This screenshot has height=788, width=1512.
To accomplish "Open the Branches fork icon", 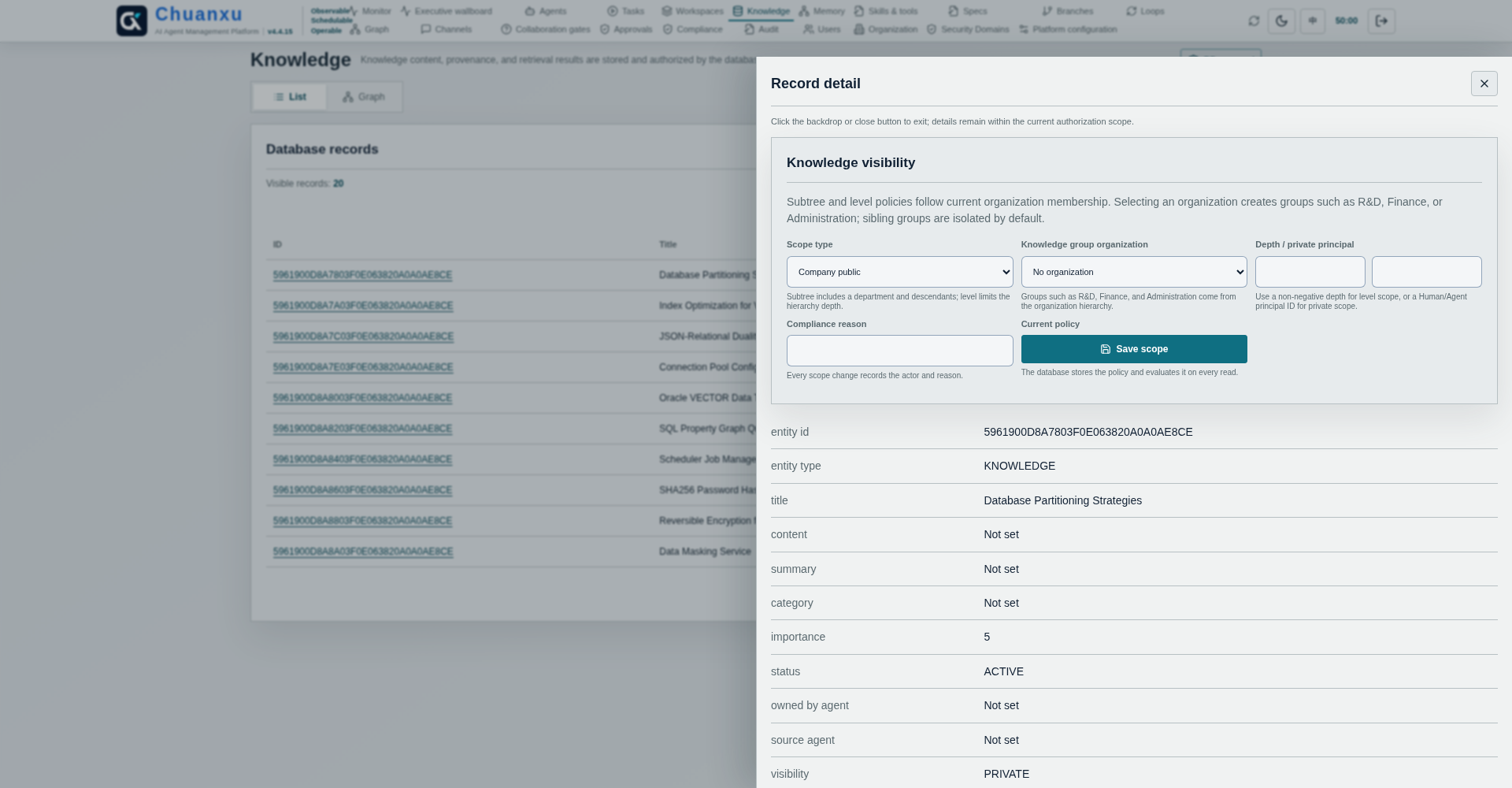I will 1047,11.
